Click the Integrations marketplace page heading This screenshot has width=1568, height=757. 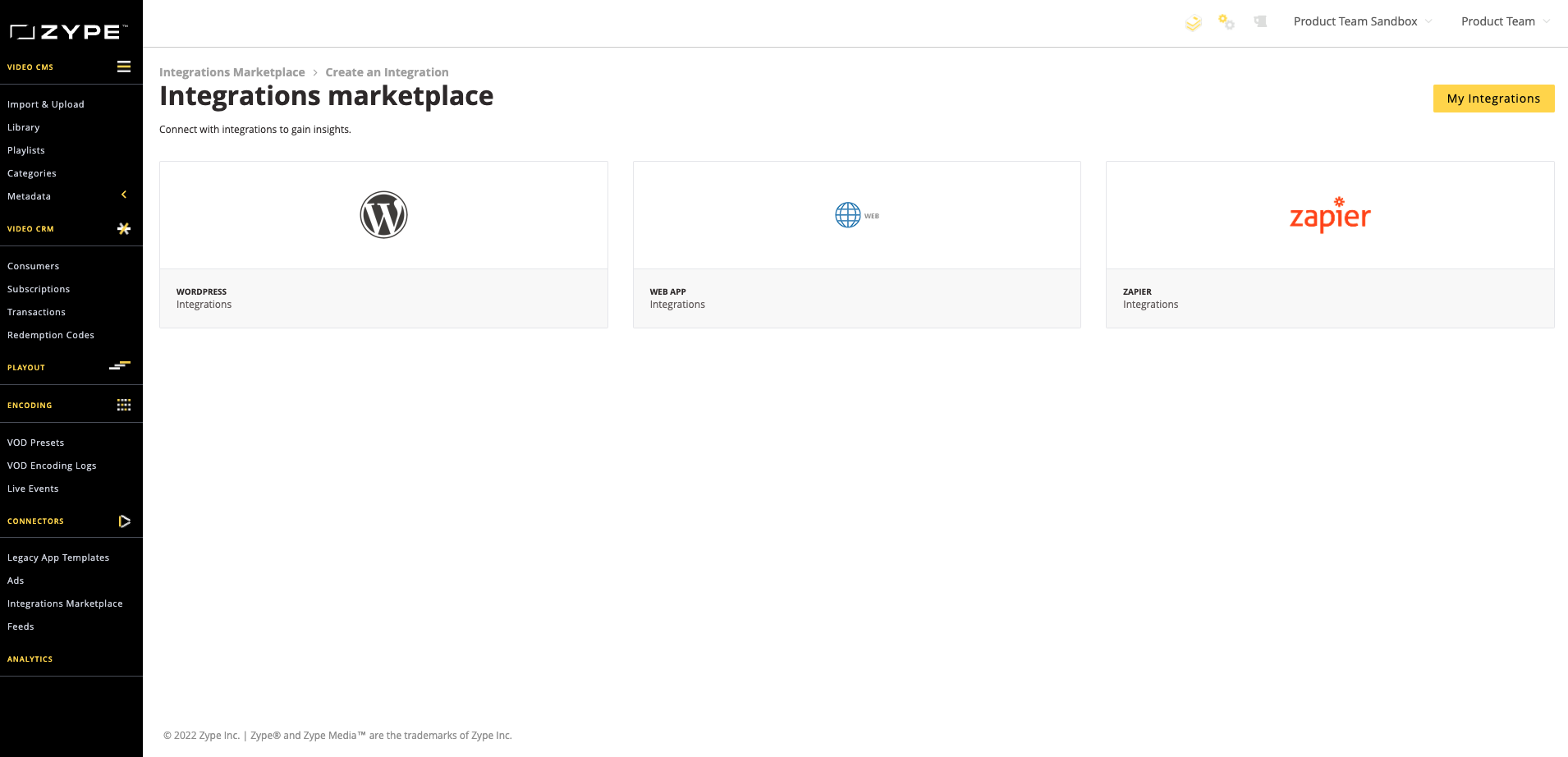click(x=326, y=96)
